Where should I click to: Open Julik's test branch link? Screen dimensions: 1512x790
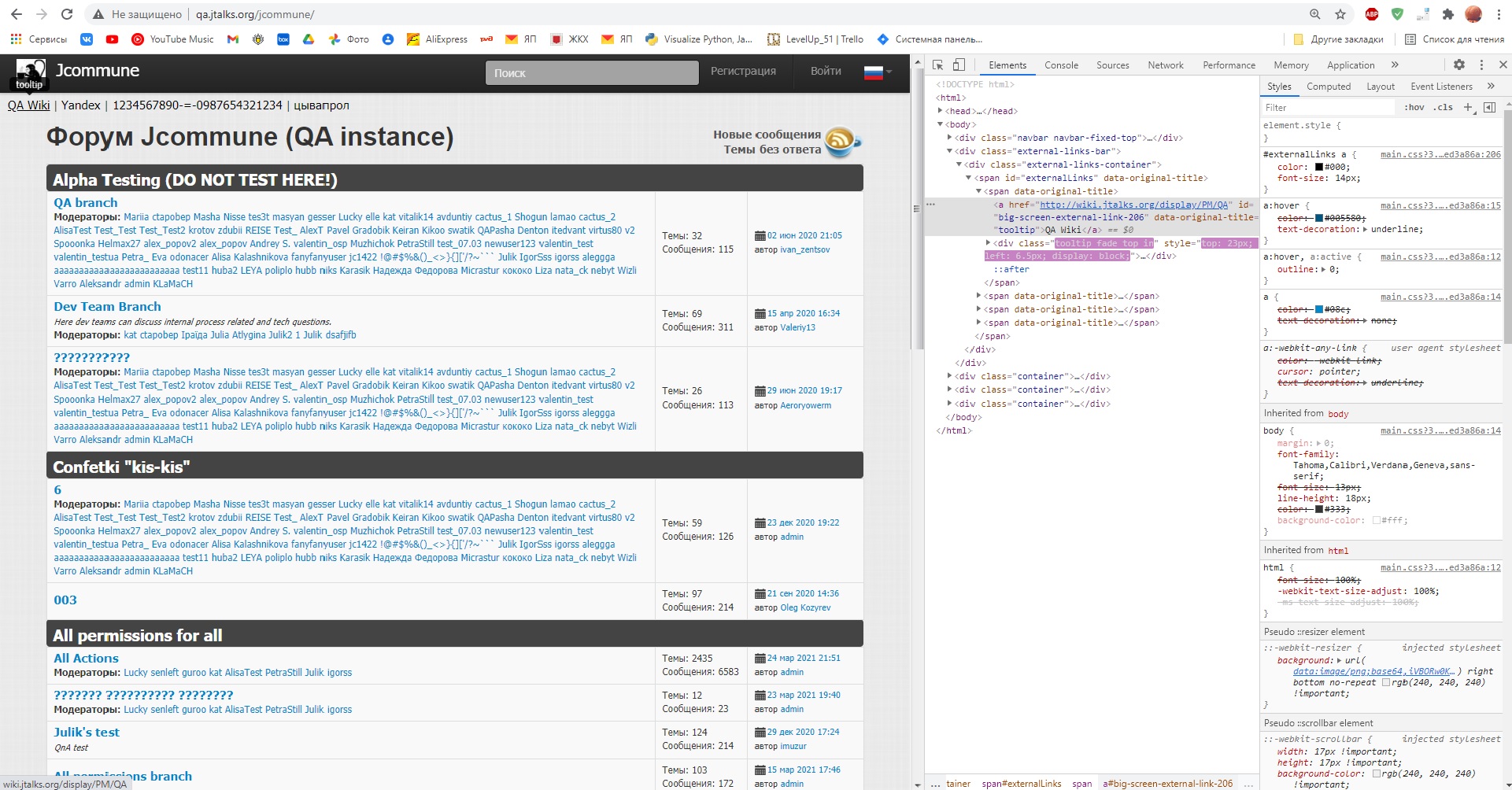pos(87,733)
